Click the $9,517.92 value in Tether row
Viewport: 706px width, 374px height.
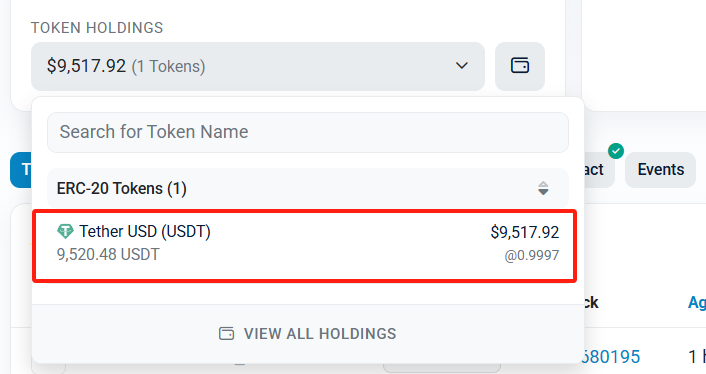point(525,232)
